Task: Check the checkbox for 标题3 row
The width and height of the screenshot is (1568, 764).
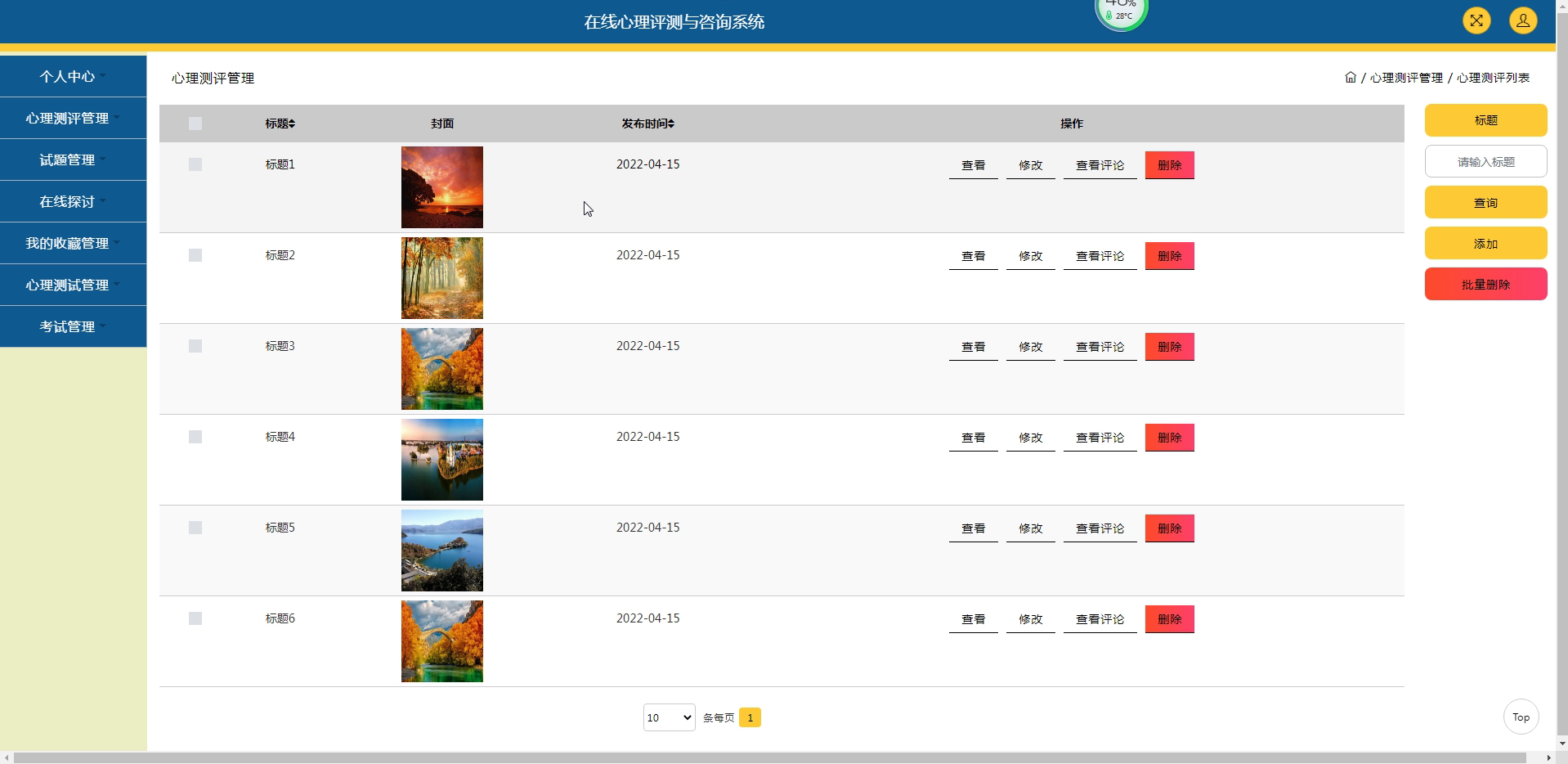Action: click(x=195, y=346)
